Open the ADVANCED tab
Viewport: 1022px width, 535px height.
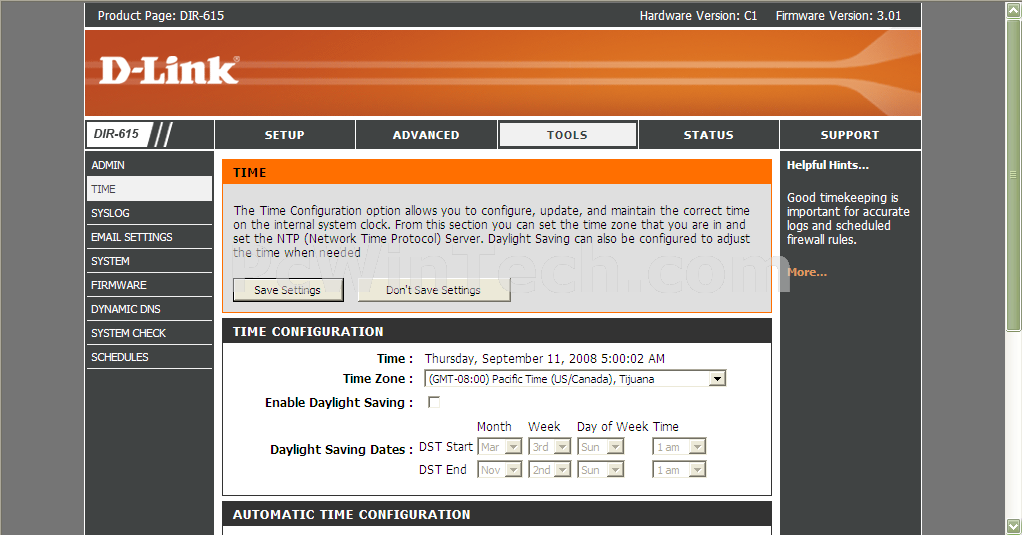(x=426, y=135)
